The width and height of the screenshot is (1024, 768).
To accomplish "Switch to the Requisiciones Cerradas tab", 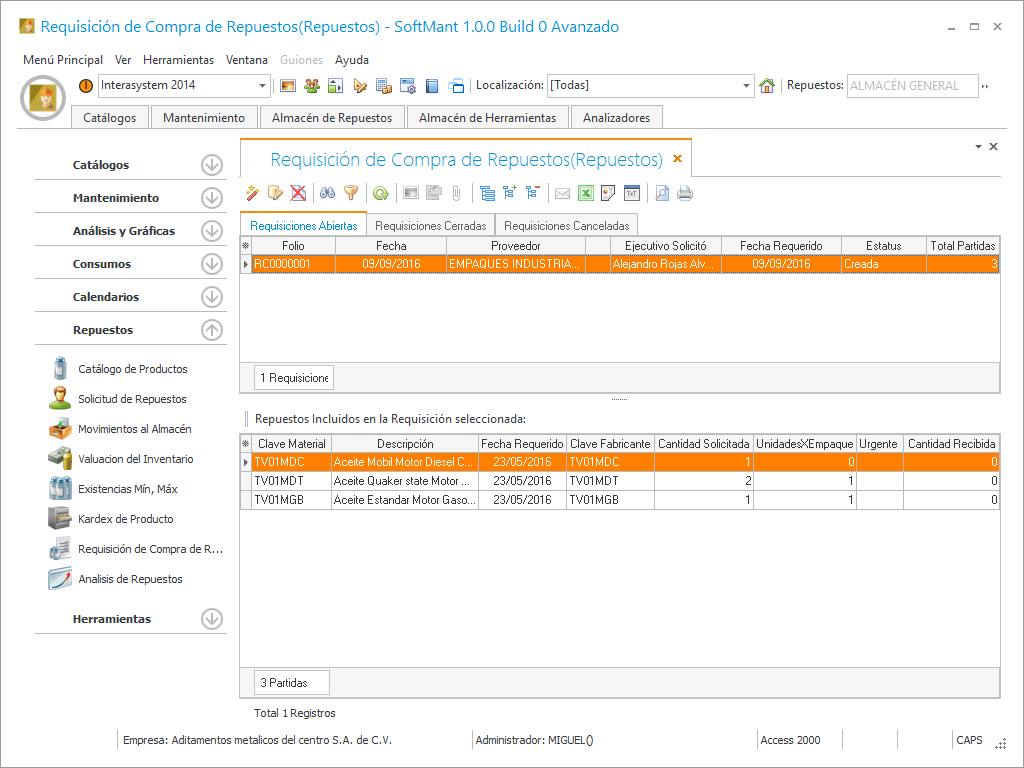I will point(430,225).
